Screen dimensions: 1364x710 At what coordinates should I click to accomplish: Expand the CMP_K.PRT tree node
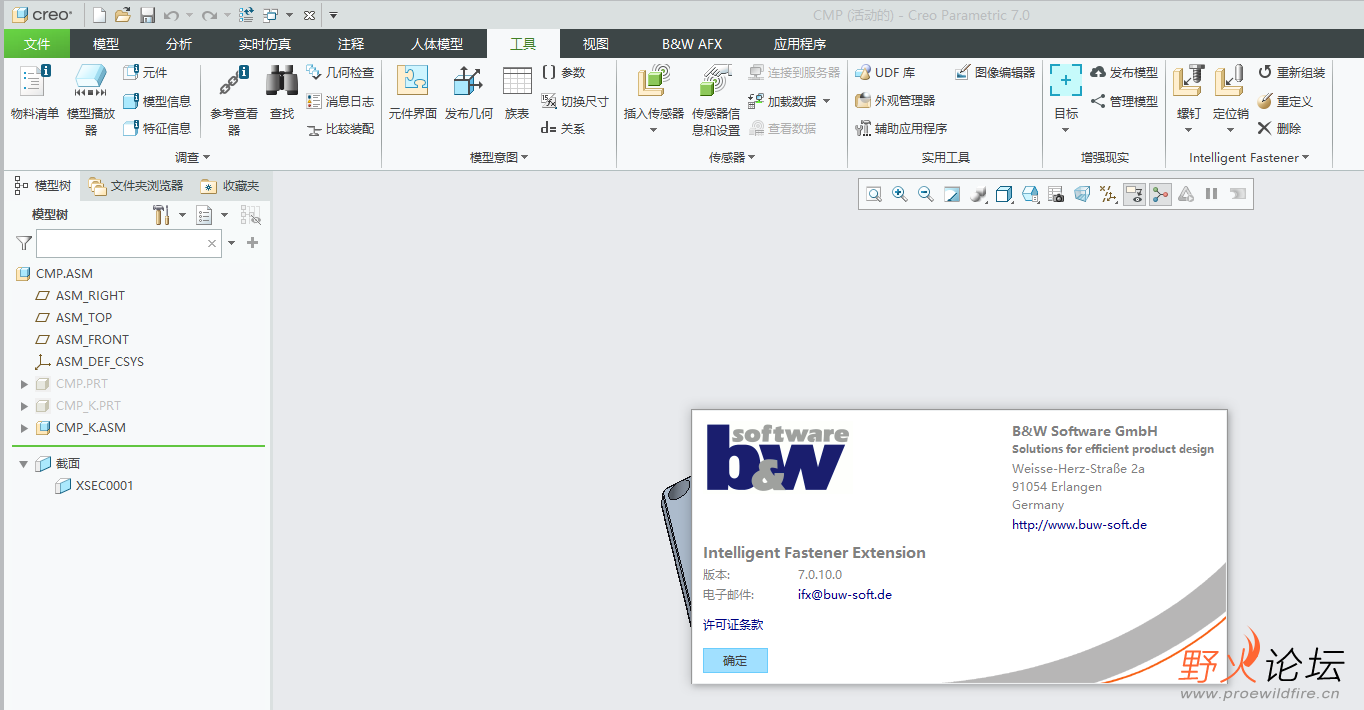(x=25, y=406)
